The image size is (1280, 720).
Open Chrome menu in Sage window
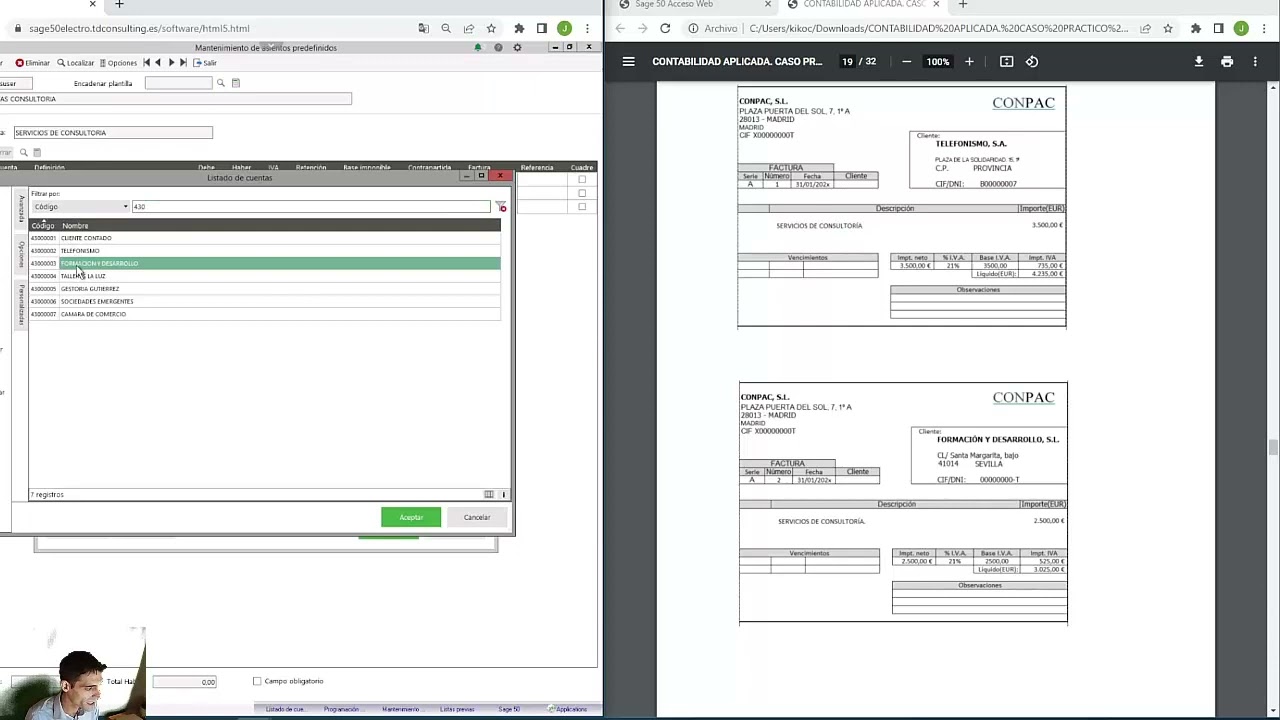pyautogui.click(x=587, y=29)
